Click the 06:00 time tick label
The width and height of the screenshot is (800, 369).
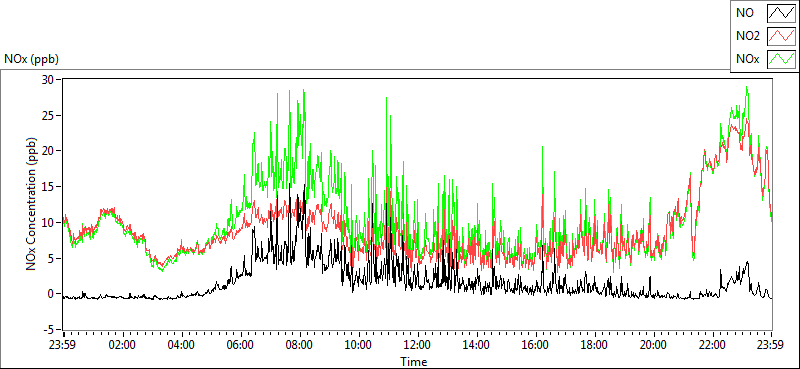[240, 344]
